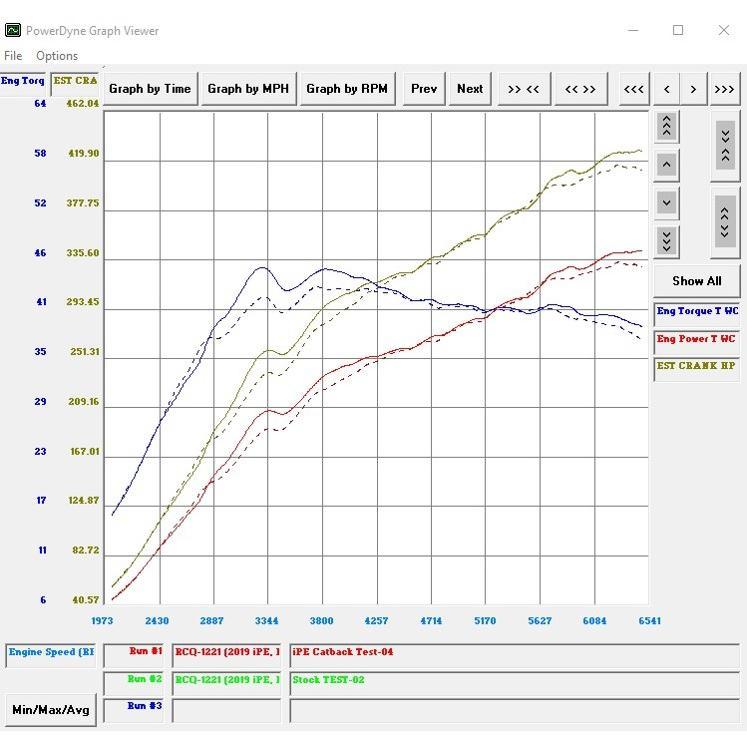Open the Options menu
747x747 pixels.
click(x=56, y=56)
